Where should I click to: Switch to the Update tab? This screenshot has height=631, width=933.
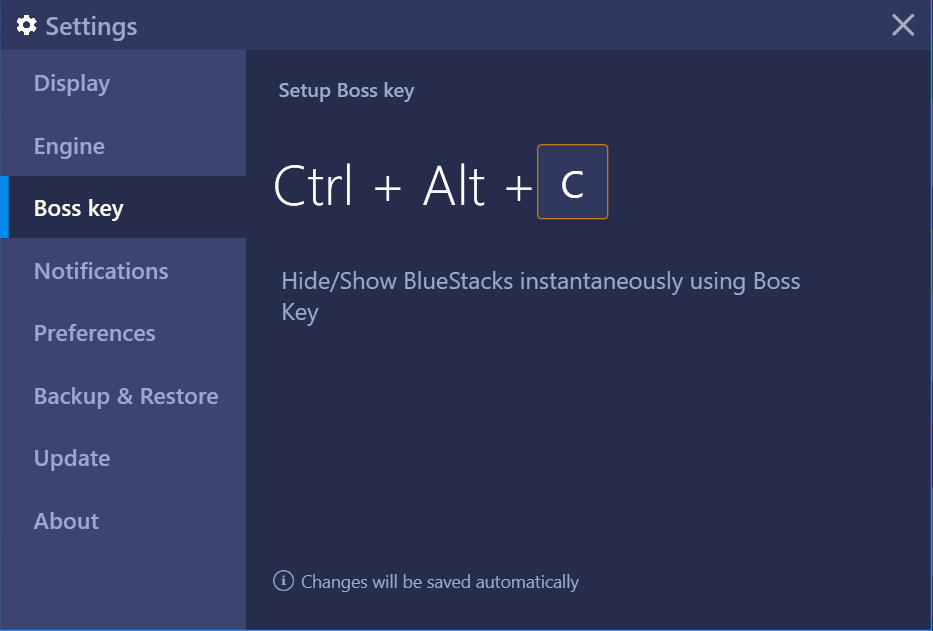(123, 458)
